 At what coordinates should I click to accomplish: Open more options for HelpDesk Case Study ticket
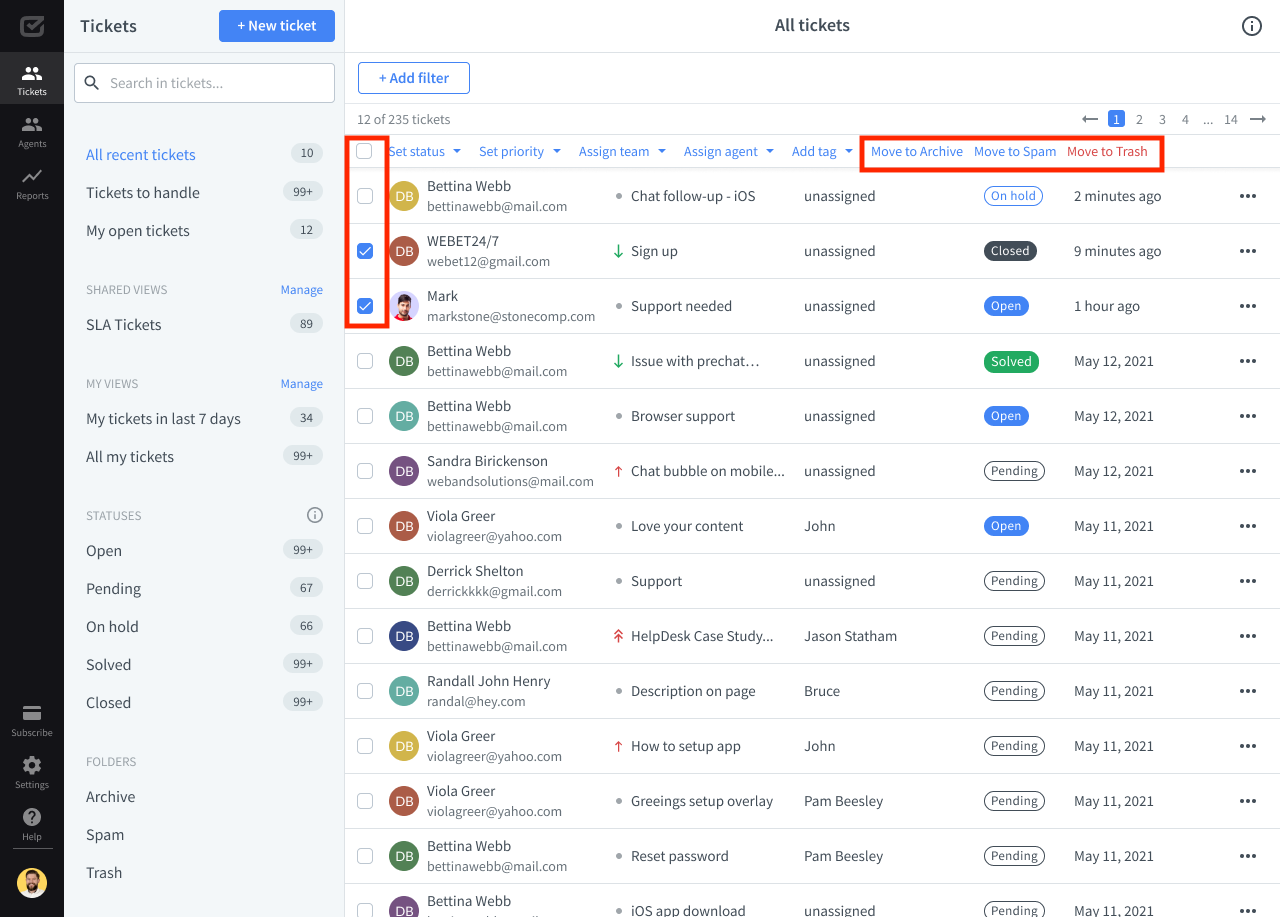pos(1248,636)
